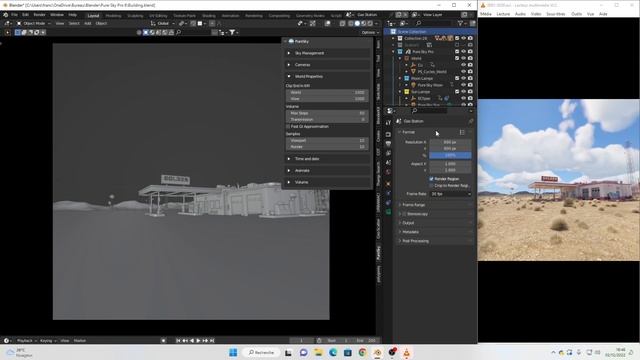Image resolution: width=640 pixels, height=360 pixels.
Task: Enable Crop to Render Region checkbox
Action: pos(431,186)
